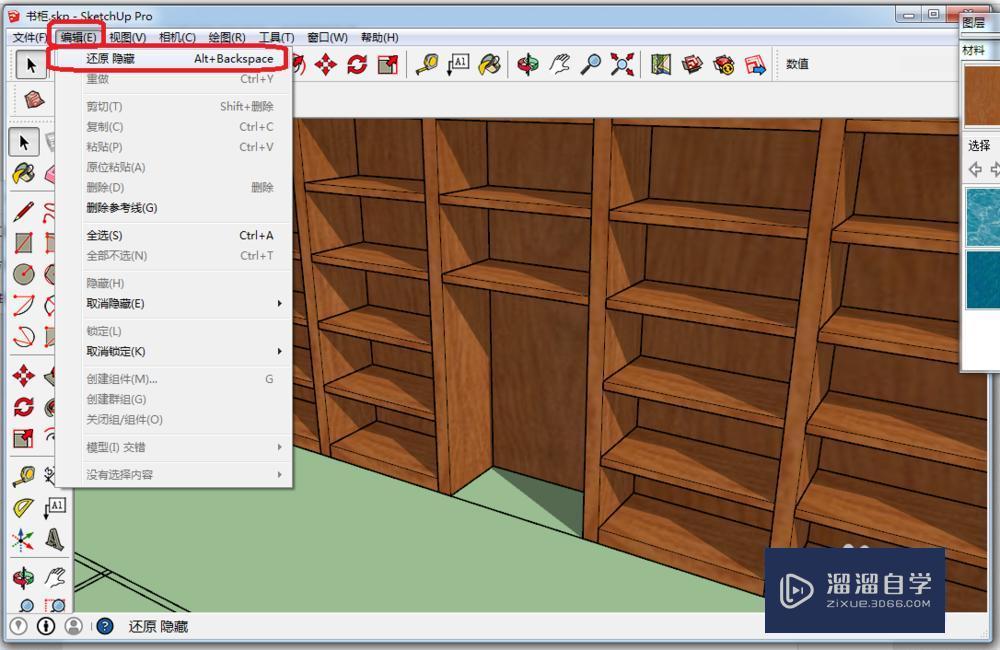Click the geolocation icon in the status bar
1000x650 pixels.
[x=18, y=626]
